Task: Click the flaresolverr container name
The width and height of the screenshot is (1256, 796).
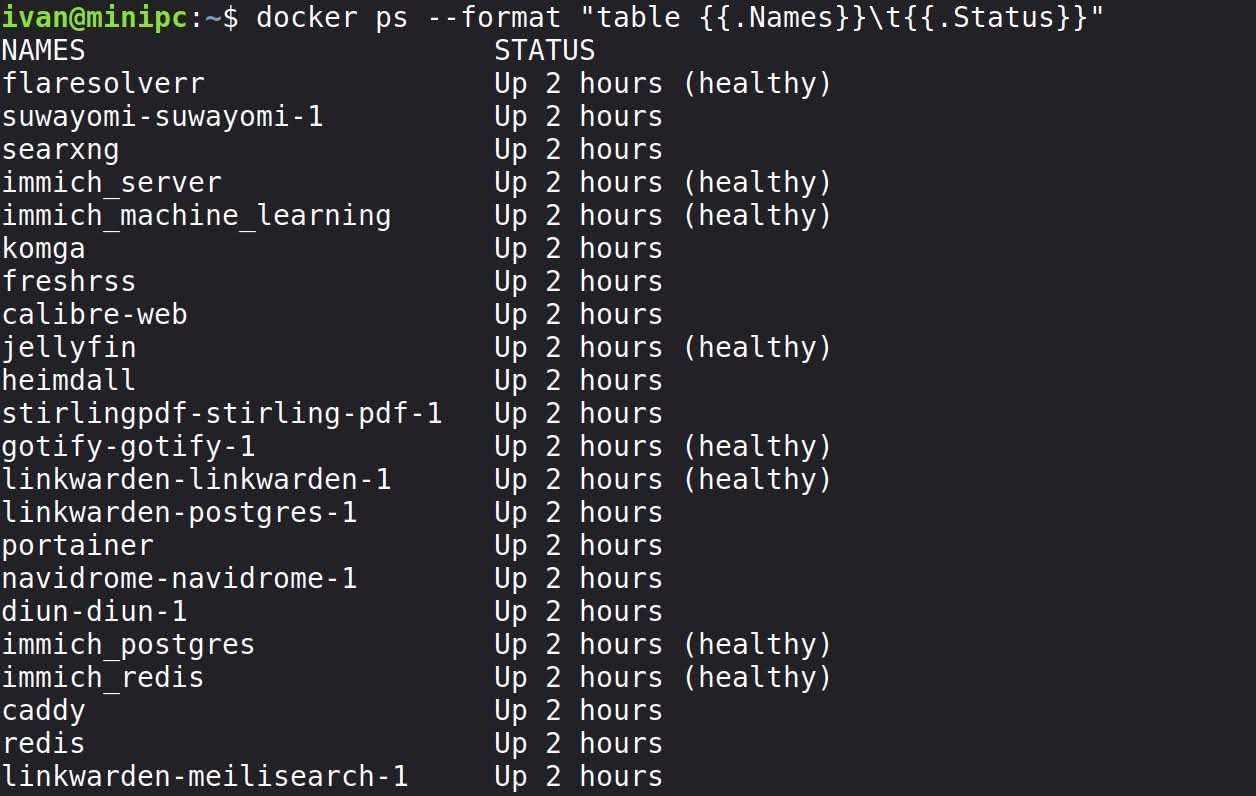Action: point(103,83)
